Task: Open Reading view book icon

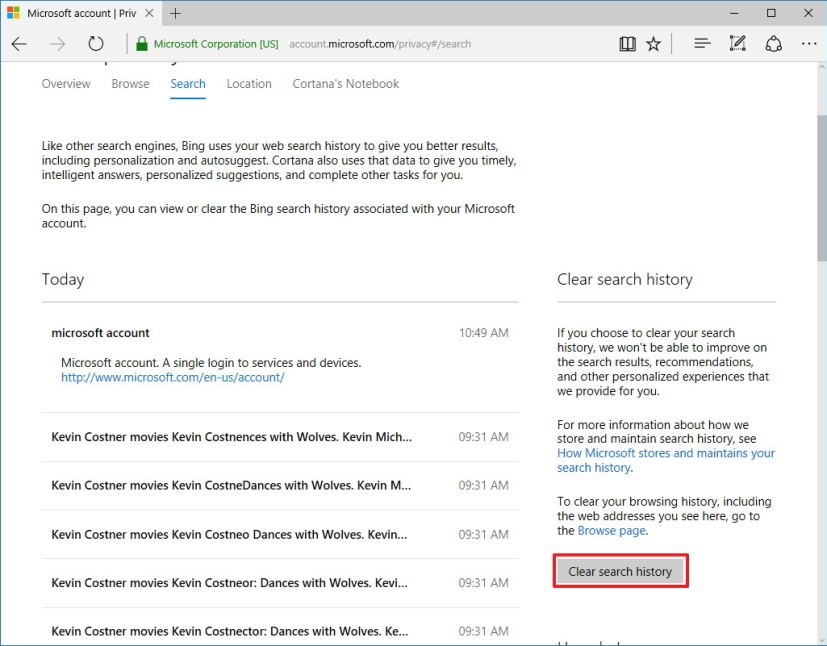Action: click(x=627, y=44)
